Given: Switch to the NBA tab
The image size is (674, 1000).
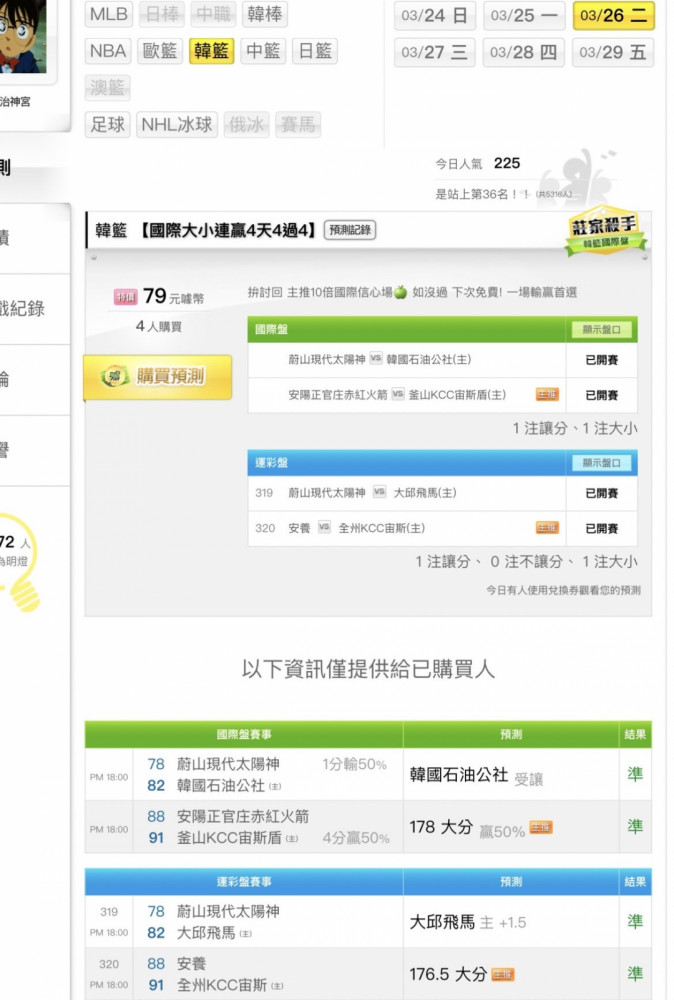Looking at the screenshot, I should [108, 51].
